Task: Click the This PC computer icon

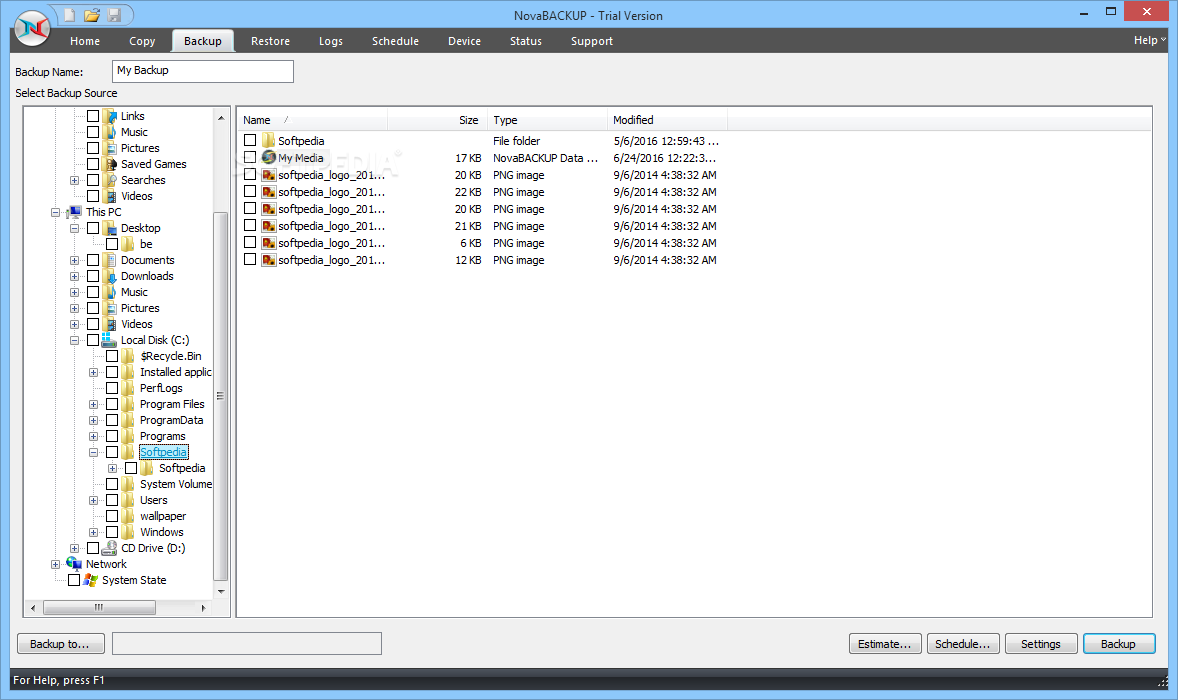Action: point(74,213)
